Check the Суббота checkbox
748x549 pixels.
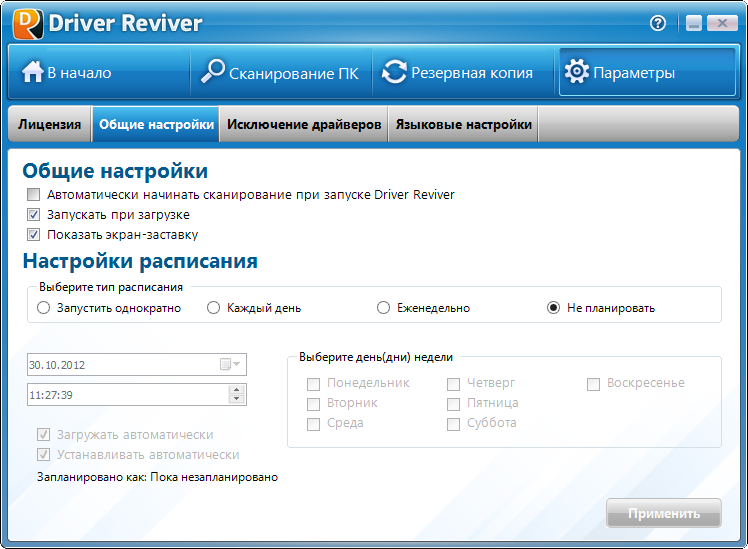point(453,424)
